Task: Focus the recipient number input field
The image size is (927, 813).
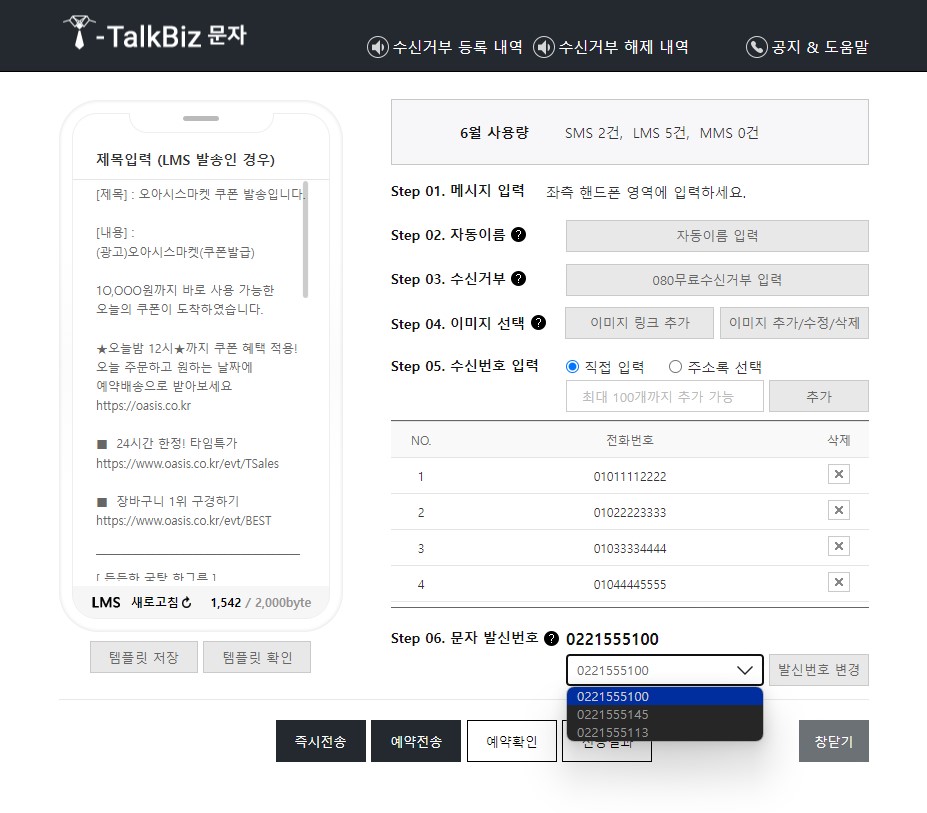Action: click(665, 396)
